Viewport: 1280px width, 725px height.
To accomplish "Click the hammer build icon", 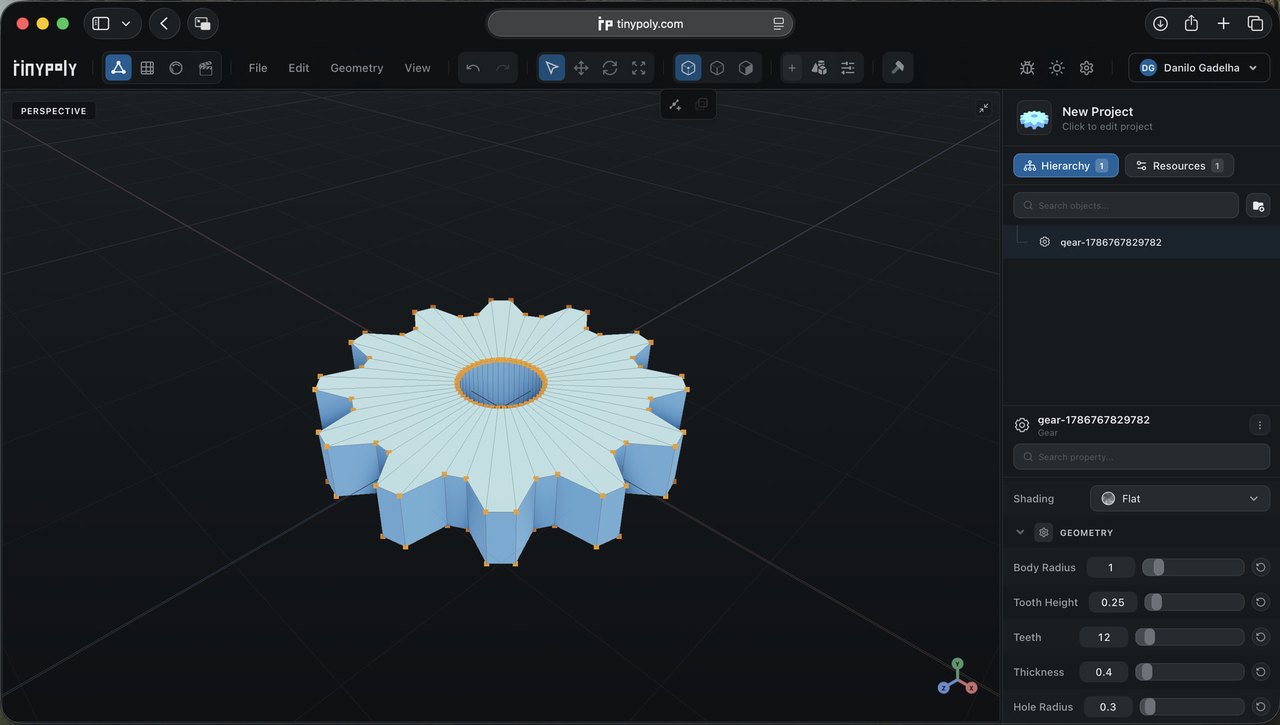I will [x=898, y=68].
